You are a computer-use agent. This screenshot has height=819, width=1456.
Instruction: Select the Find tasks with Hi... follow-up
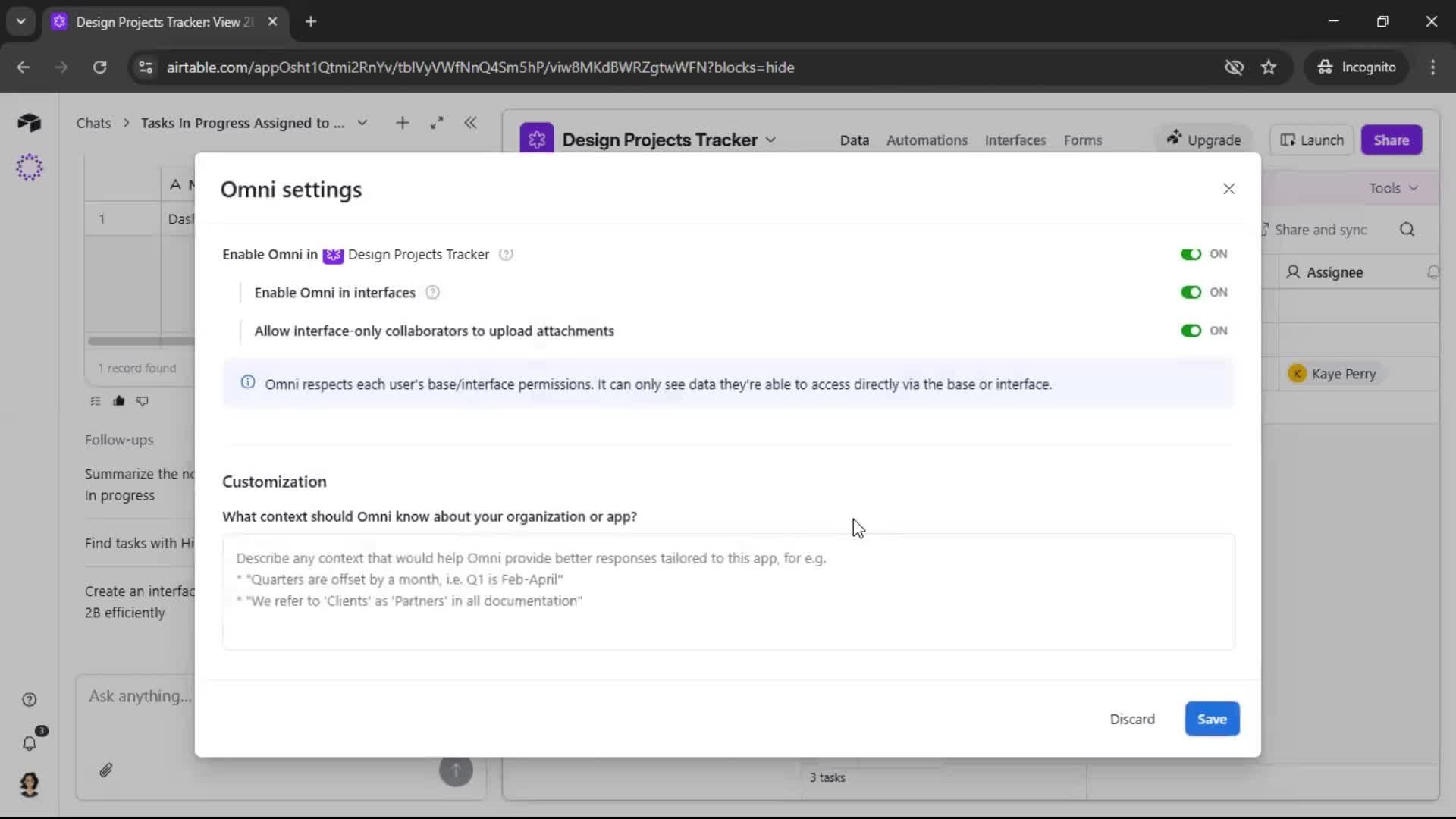(x=140, y=543)
